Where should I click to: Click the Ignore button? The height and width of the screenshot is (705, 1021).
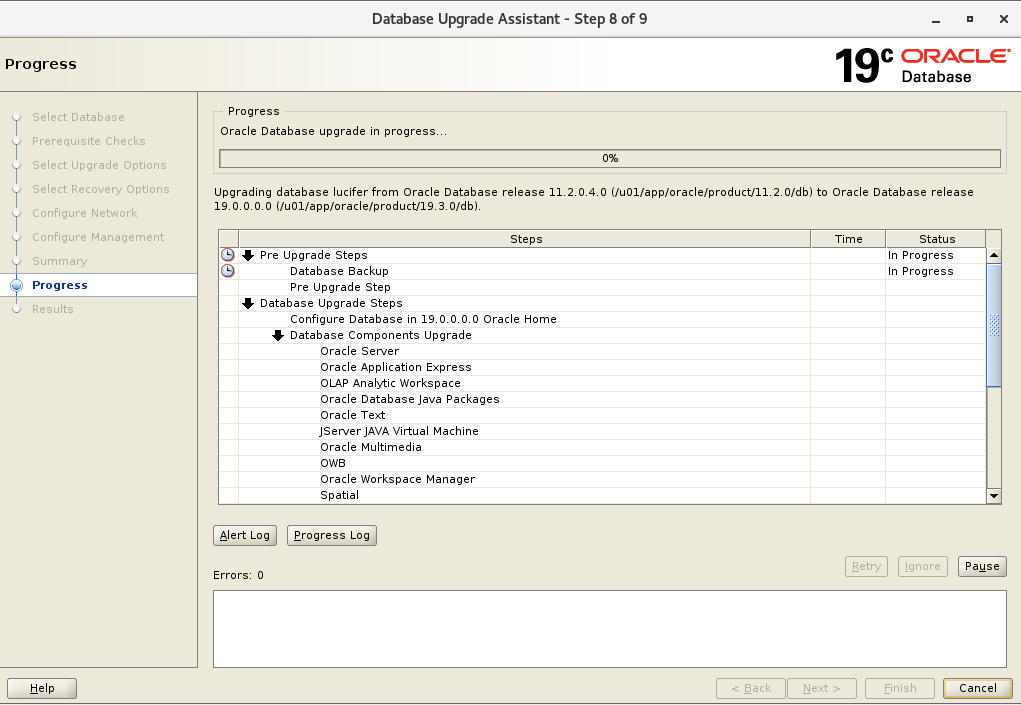pos(922,566)
